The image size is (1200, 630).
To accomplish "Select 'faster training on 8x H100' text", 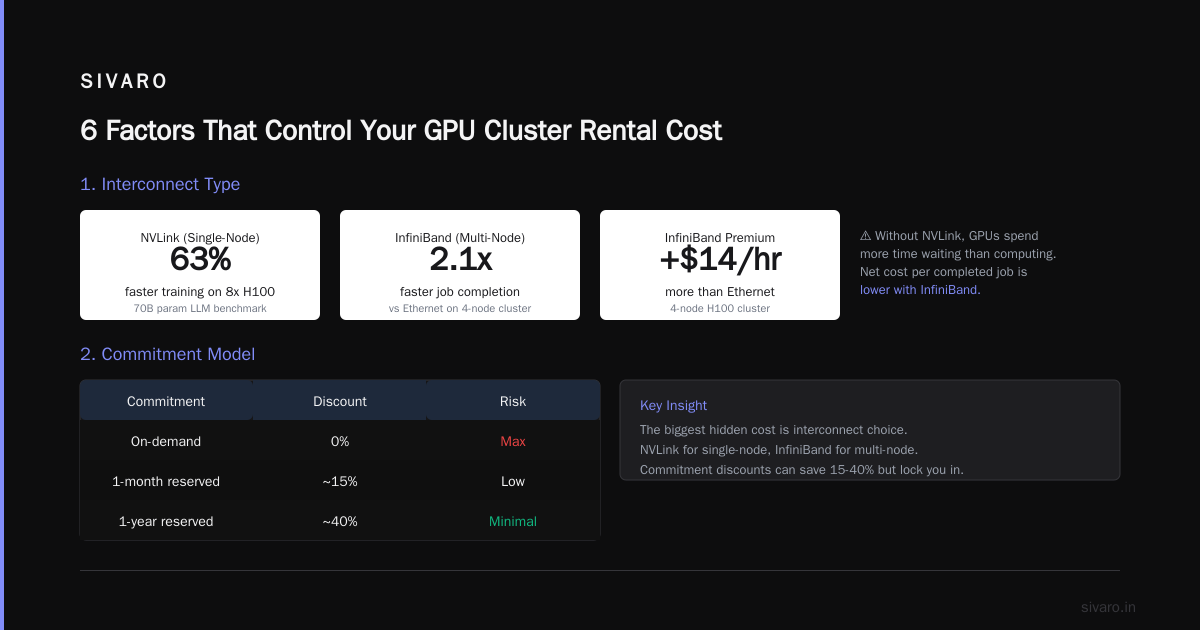I will (200, 292).
